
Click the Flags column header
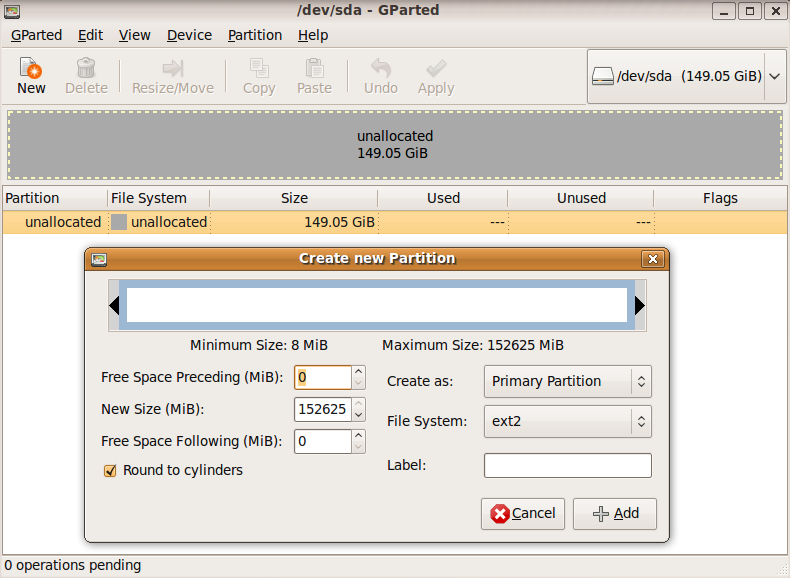[720, 199]
